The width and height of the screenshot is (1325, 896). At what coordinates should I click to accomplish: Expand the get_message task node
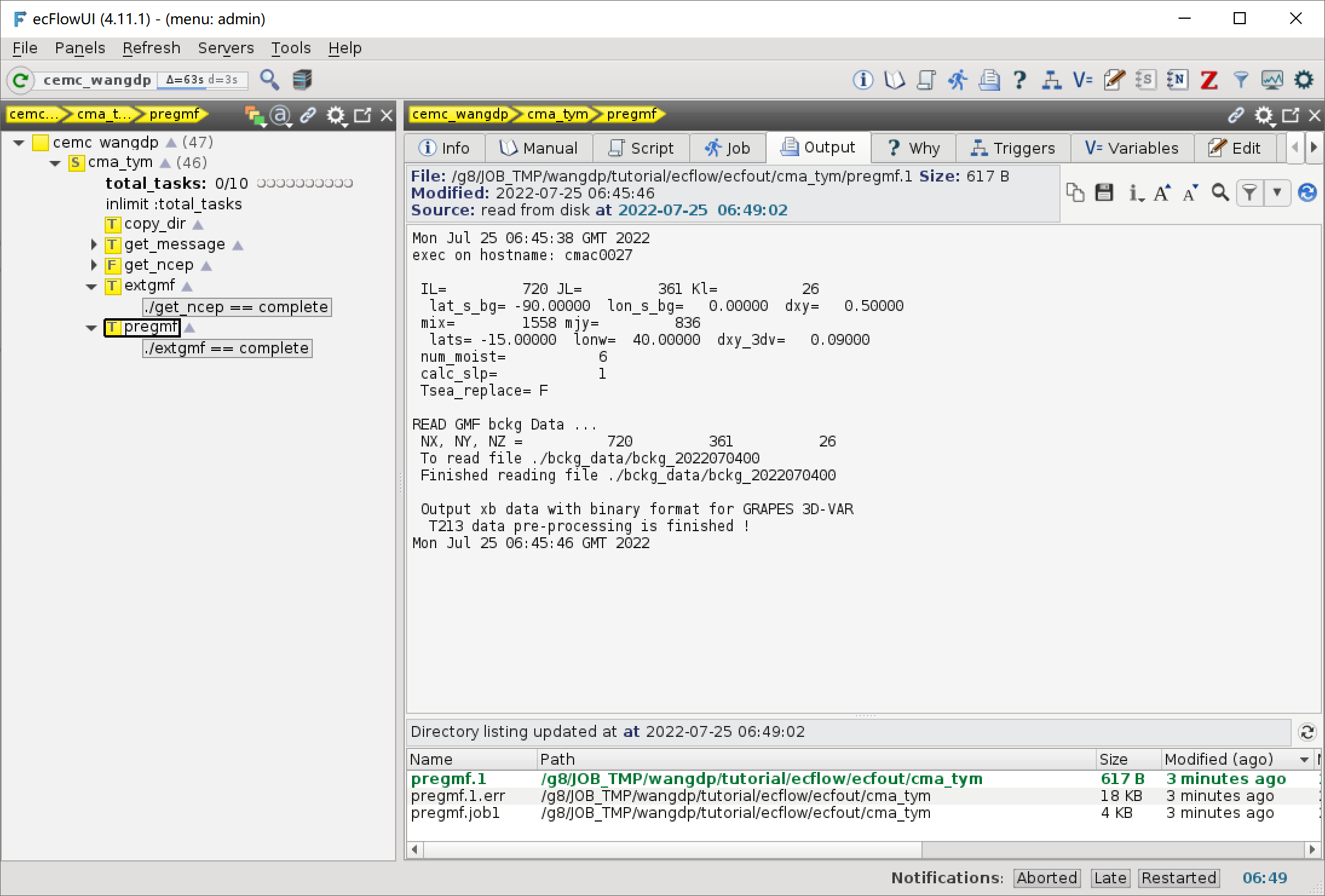[x=93, y=244]
